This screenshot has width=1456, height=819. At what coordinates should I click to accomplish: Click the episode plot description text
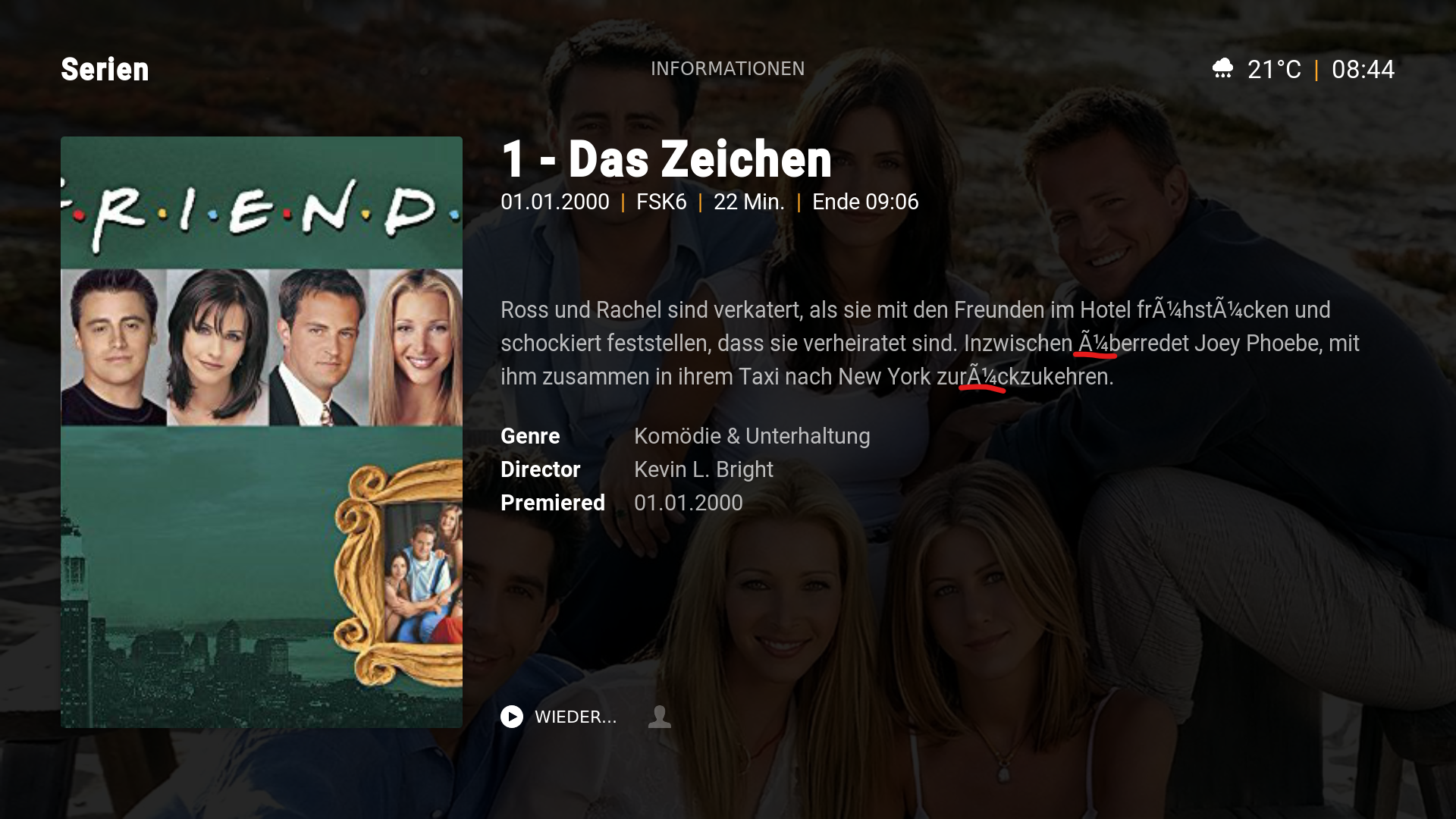click(x=930, y=344)
